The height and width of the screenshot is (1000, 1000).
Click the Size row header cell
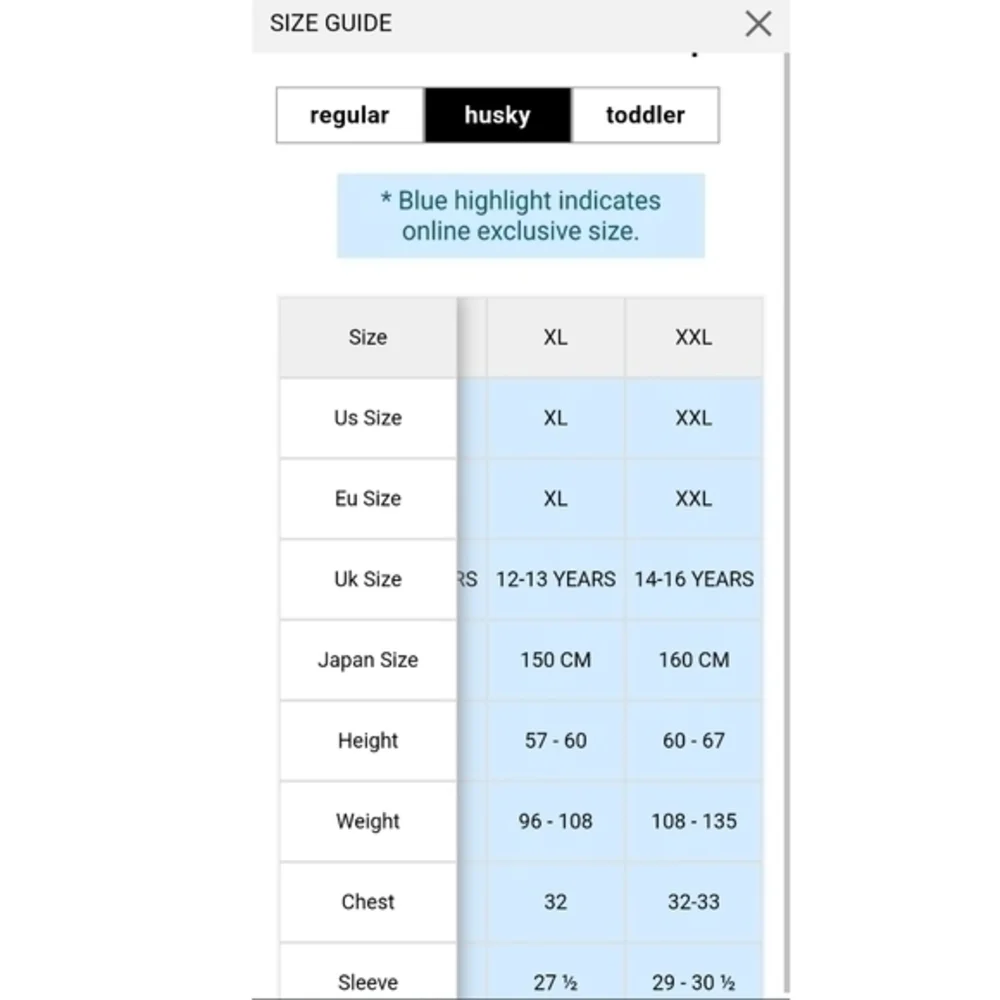[368, 337]
